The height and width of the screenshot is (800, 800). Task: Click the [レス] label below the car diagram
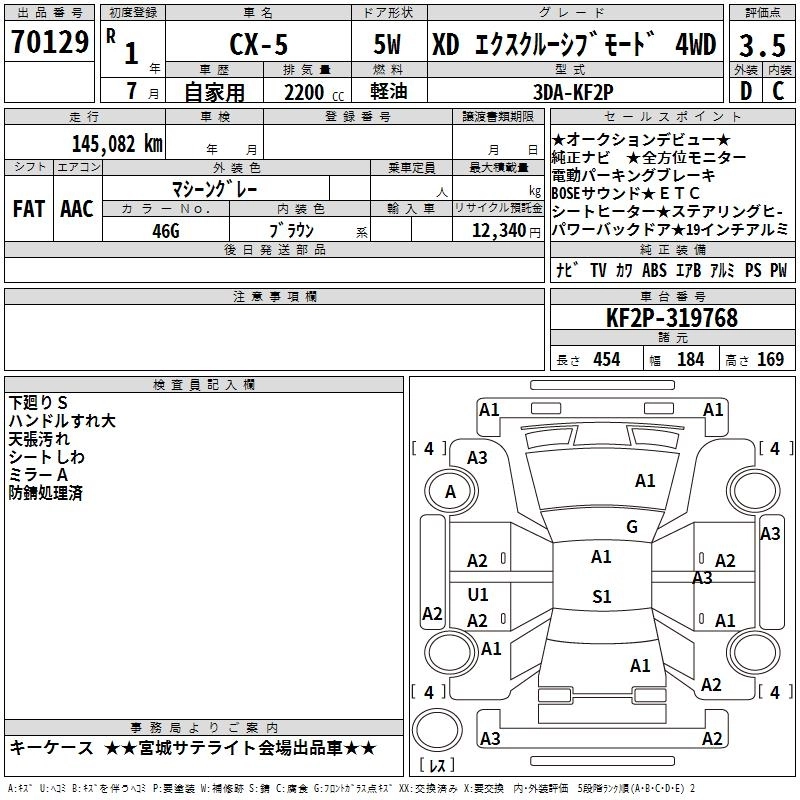436,767
